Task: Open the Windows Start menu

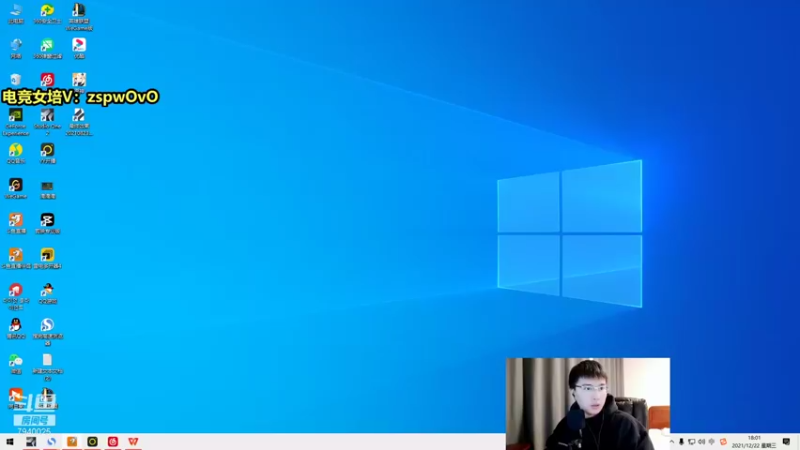Action: [x=10, y=442]
